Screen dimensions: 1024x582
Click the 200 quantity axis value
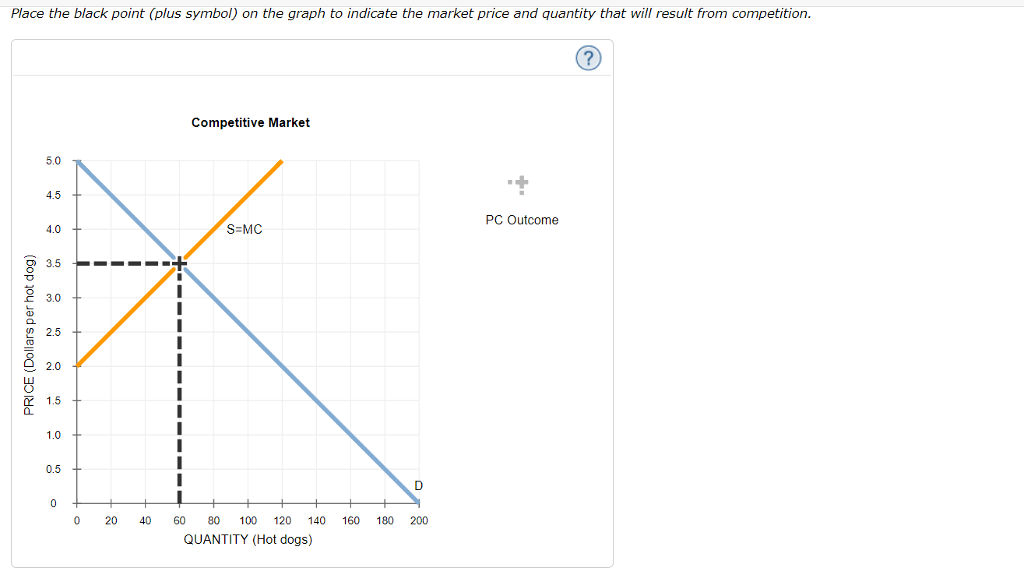tap(419, 520)
